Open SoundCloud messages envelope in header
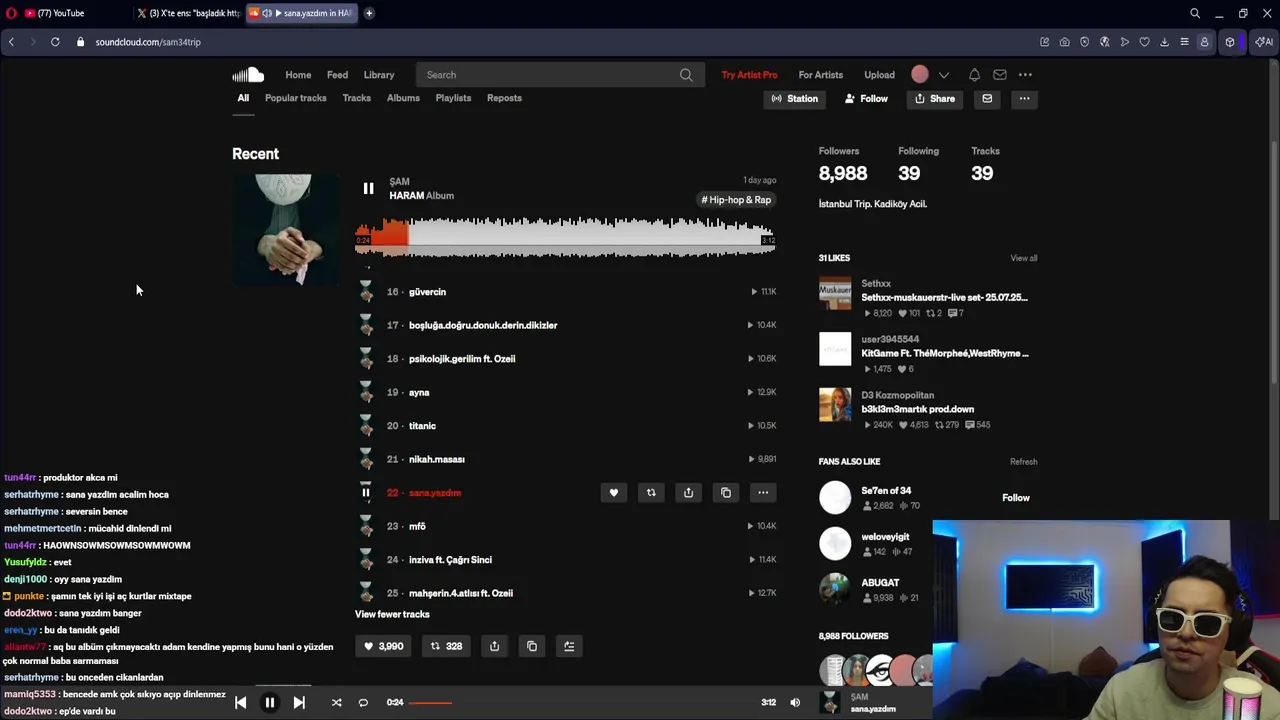1280x720 pixels. 1000,75
